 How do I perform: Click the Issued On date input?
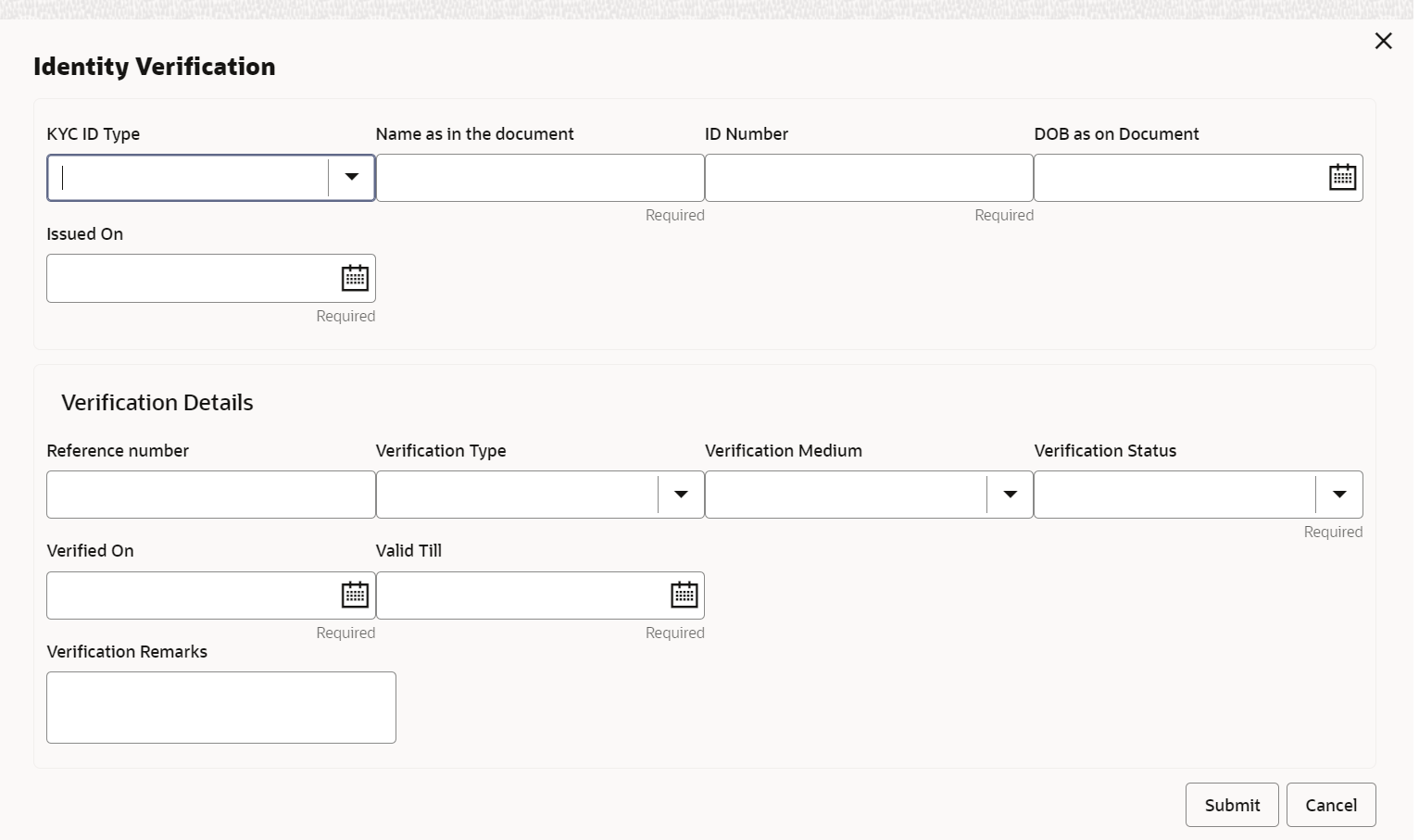tap(191, 278)
